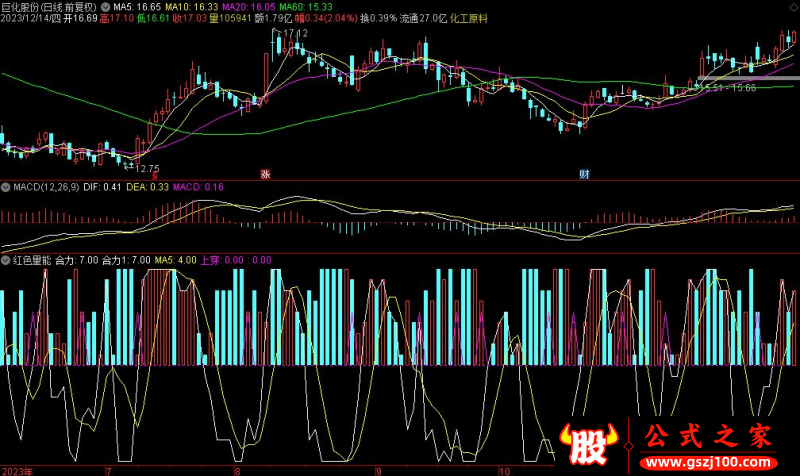Screen dimensions: 800x476
Task: Click the 合力: 7.00 value
Action: click(77, 260)
